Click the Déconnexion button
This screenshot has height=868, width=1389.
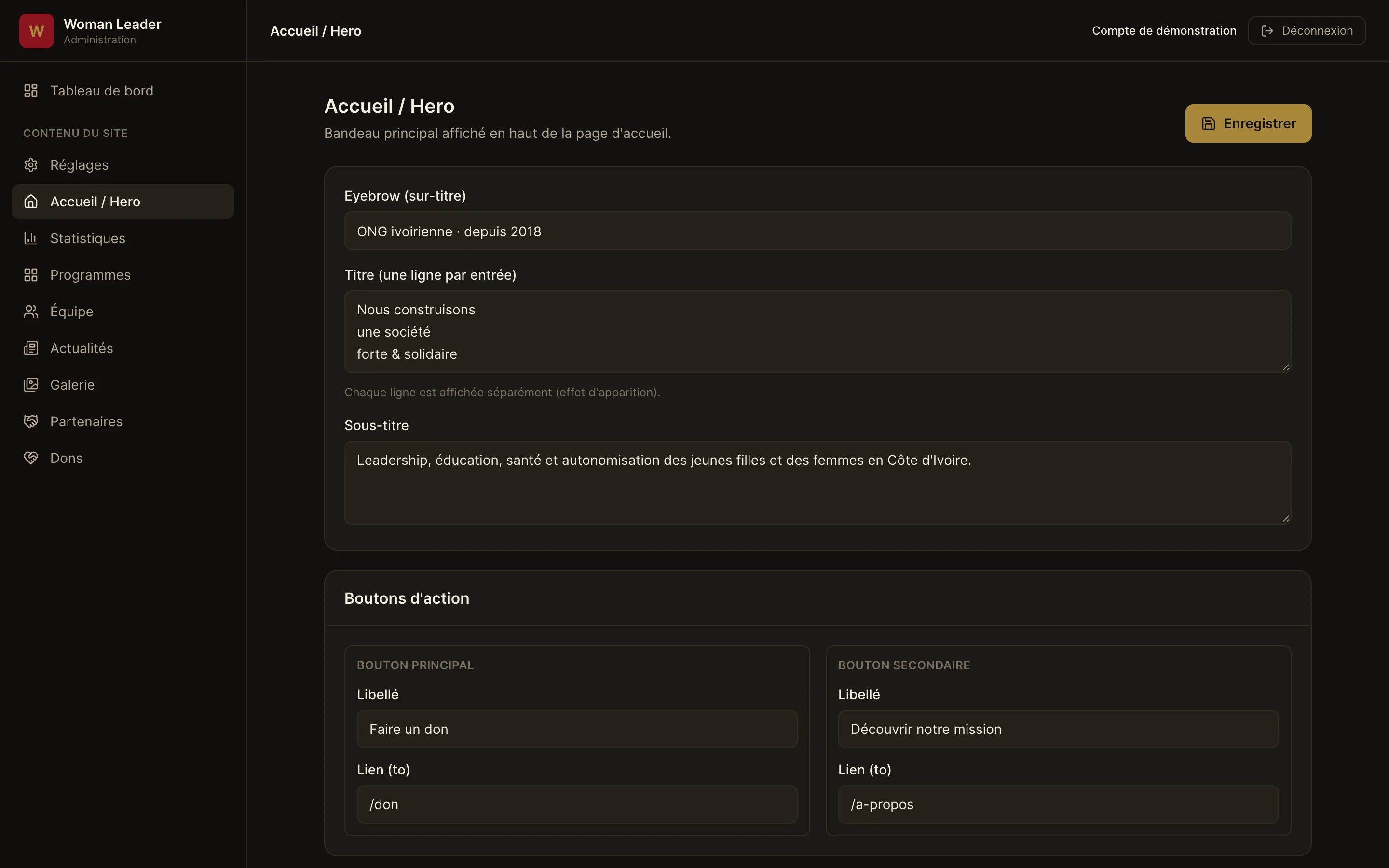1307,31
